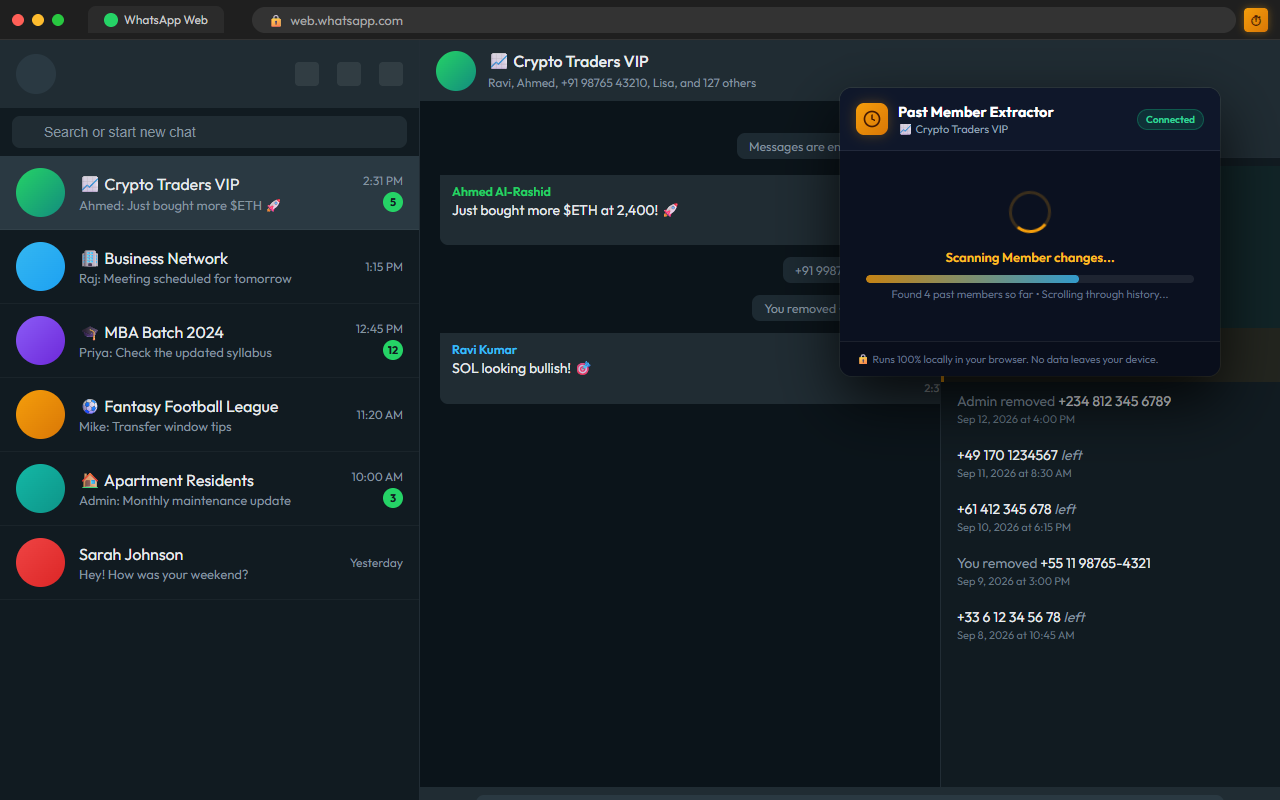Click the orange extension icon in browser toolbar
The width and height of the screenshot is (1280, 800).
click(x=1255, y=20)
